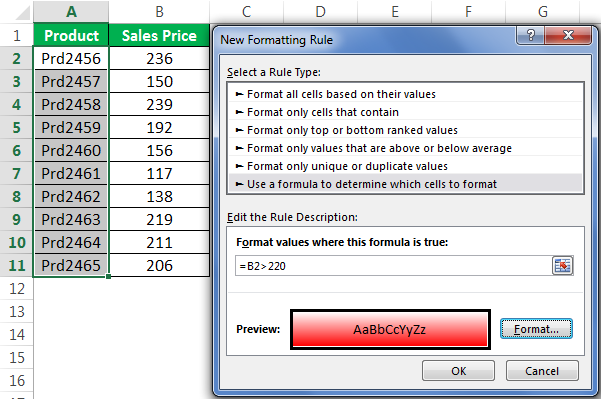The height and width of the screenshot is (399, 601).
Task: Select row 2 header
Action: click(16, 58)
